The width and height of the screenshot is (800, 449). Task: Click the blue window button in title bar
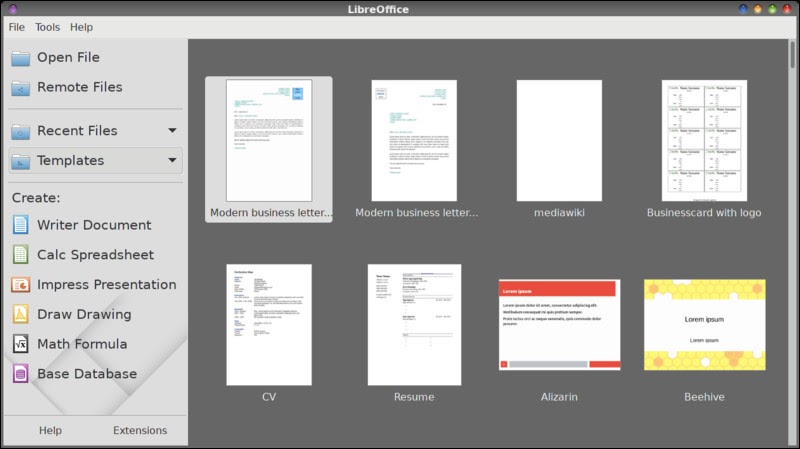(x=743, y=9)
